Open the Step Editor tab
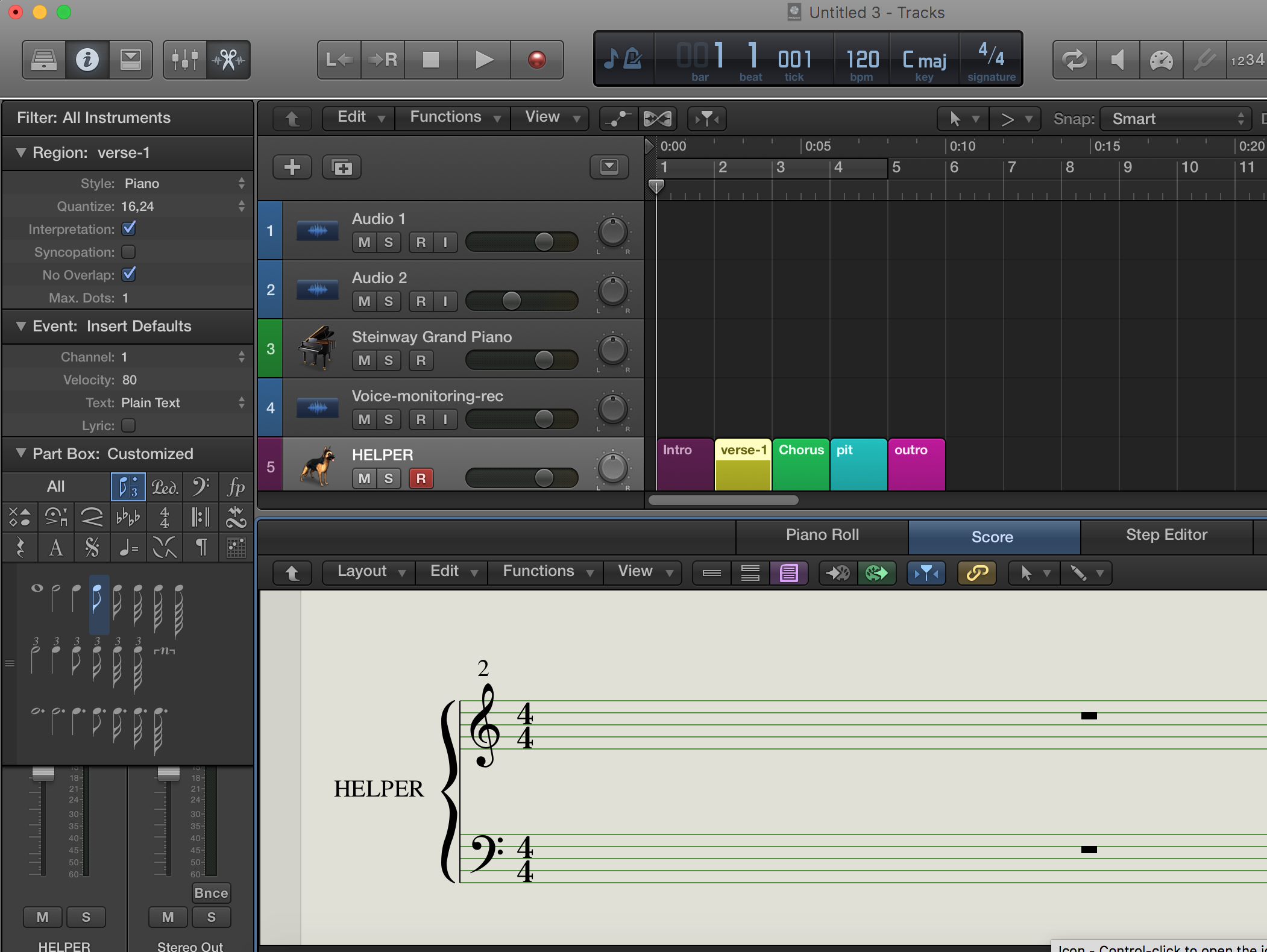This screenshot has height=952, width=1267. (x=1166, y=535)
